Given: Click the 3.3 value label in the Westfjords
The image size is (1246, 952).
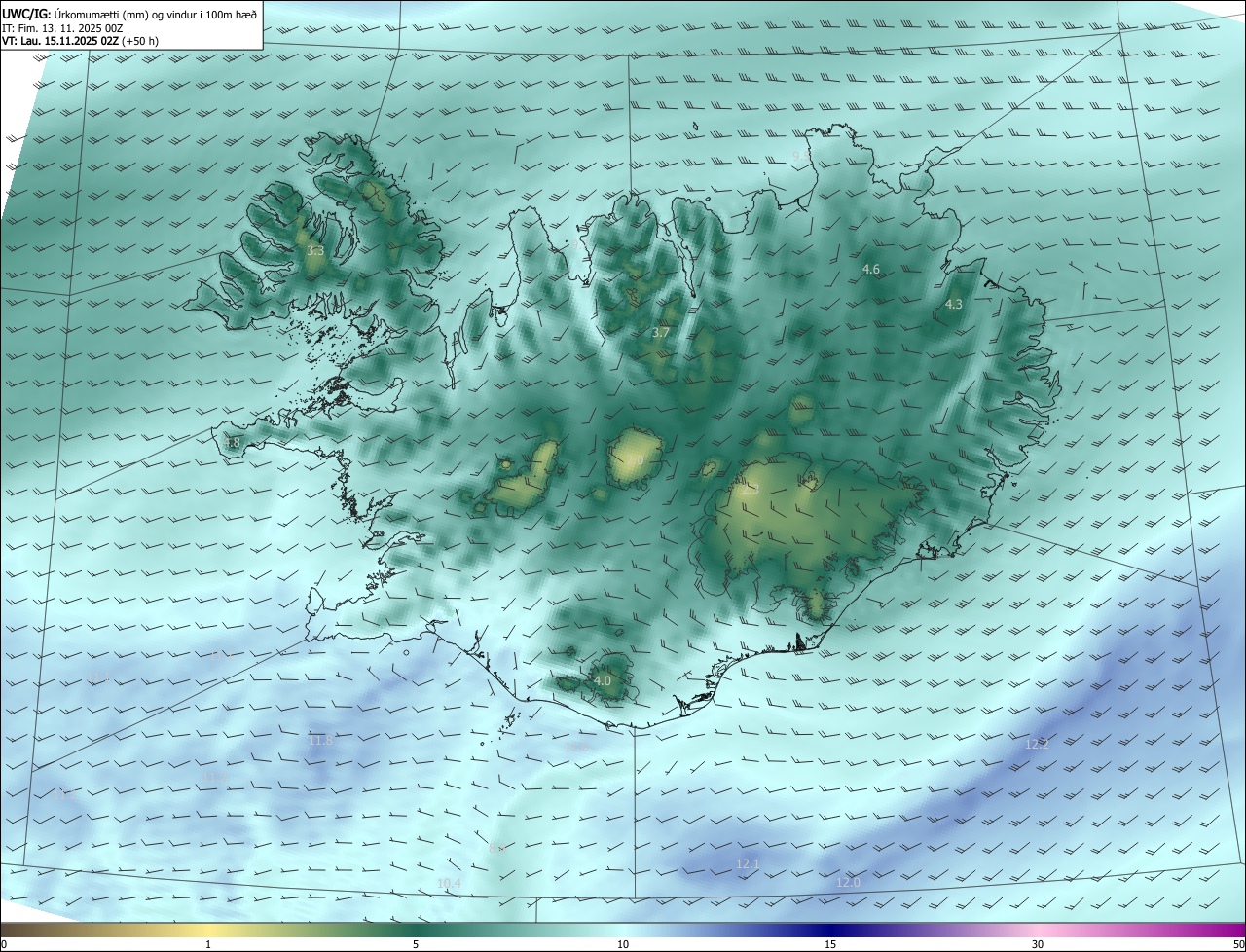Looking at the screenshot, I should 315,251.
